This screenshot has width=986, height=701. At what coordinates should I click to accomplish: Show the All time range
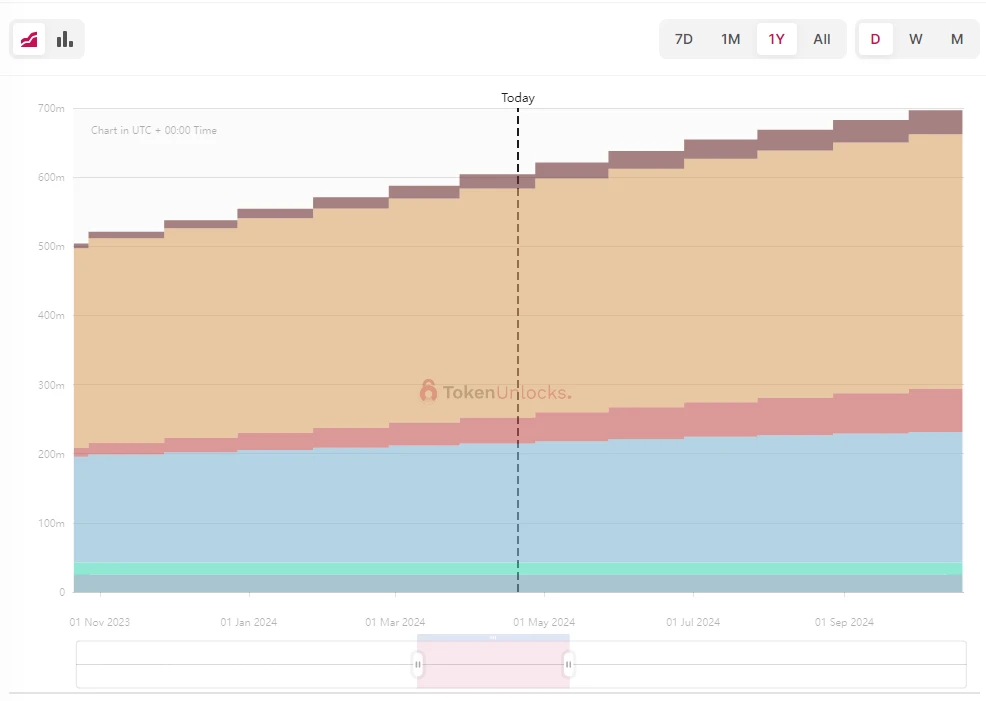tap(822, 39)
